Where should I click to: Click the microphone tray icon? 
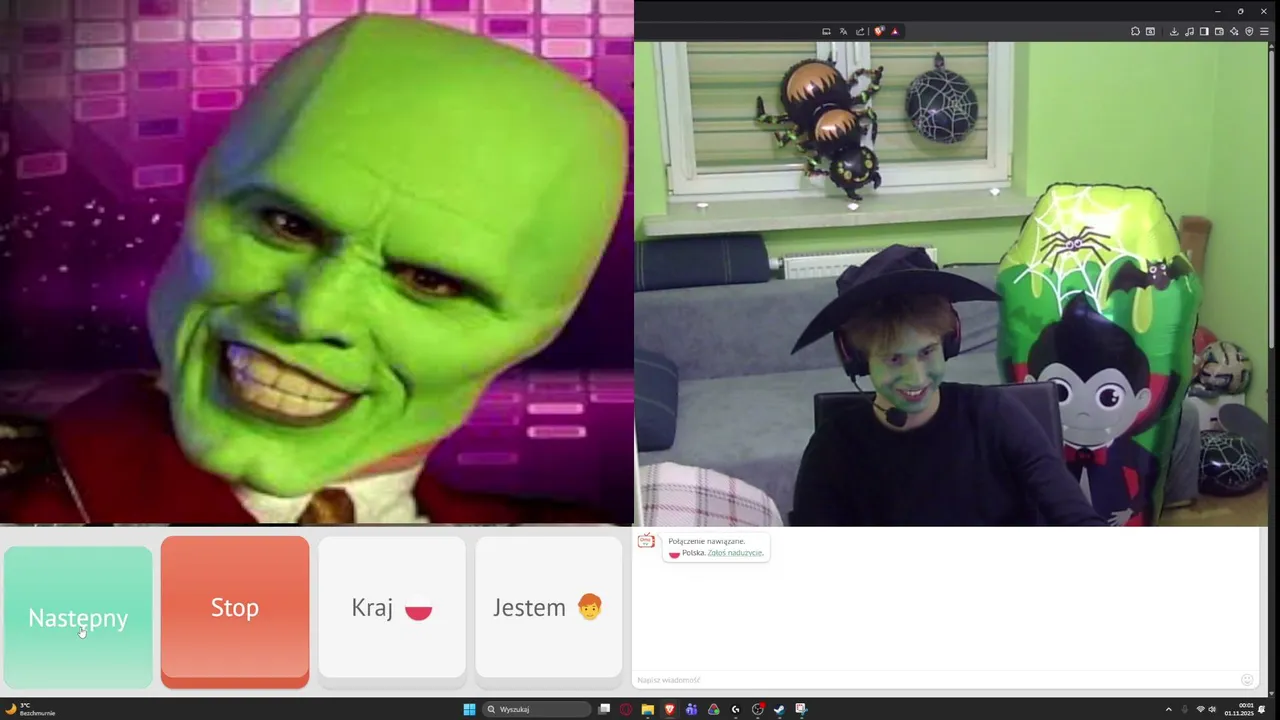(1185, 709)
